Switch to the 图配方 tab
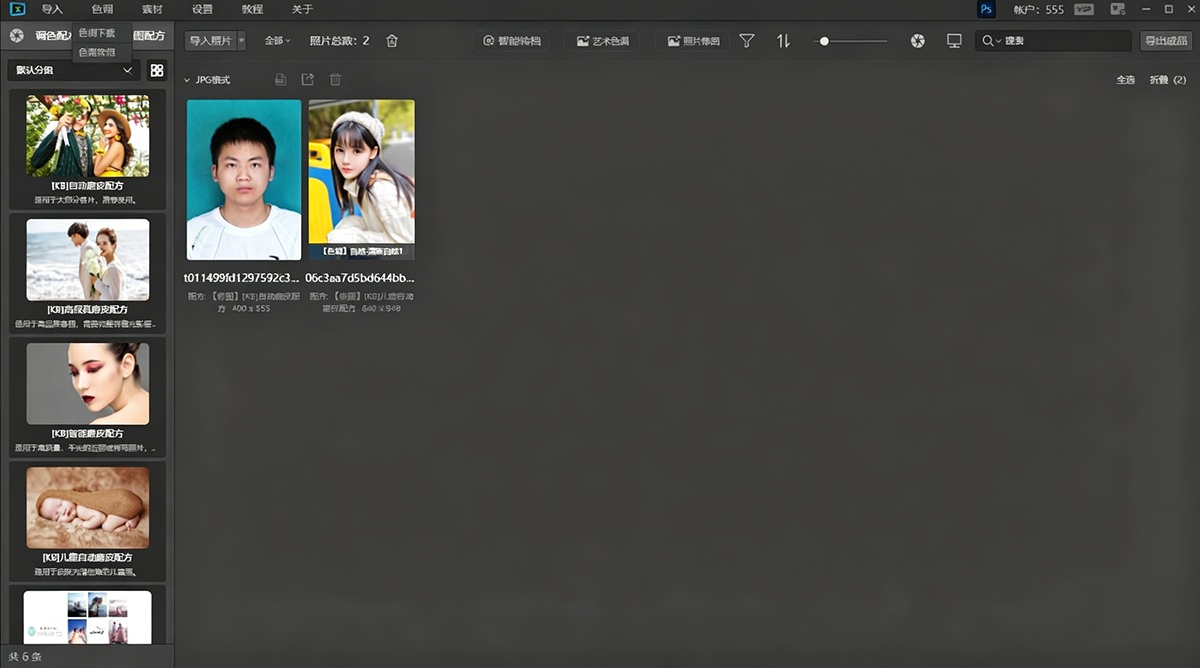The image size is (1200, 668). 150,36
